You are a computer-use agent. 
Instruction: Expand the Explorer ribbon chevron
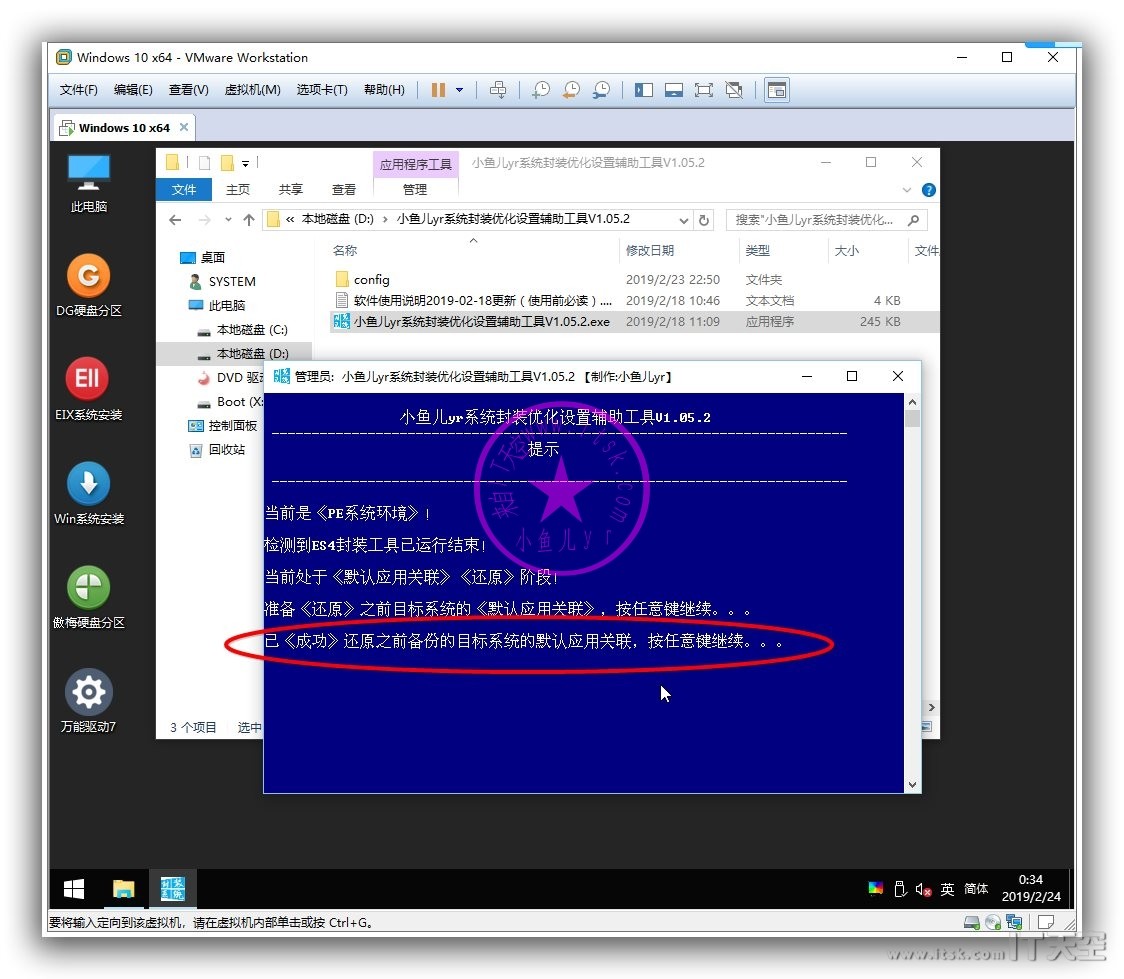(x=907, y=190)
